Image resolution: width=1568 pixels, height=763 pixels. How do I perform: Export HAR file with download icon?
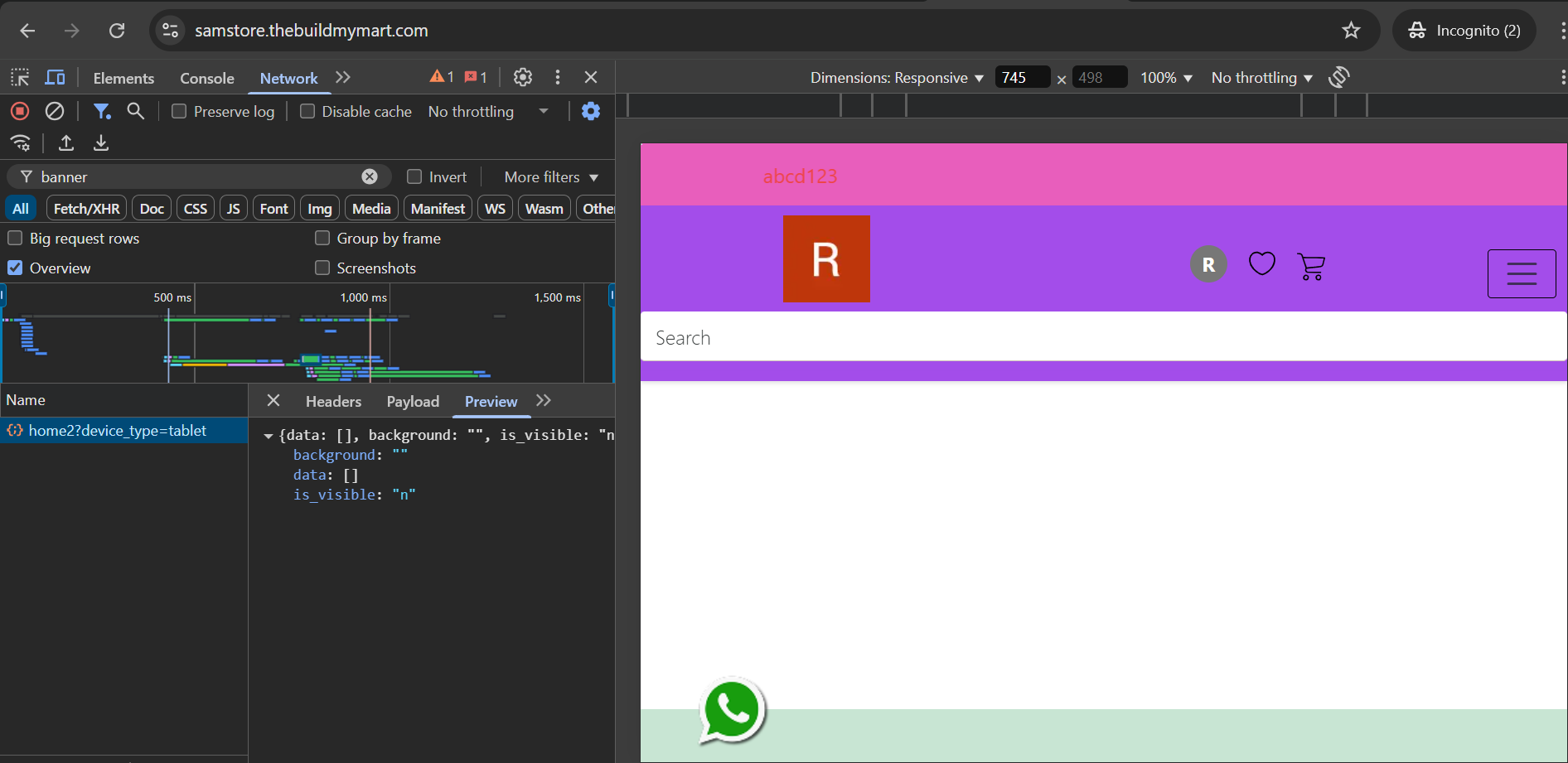(x=101, y=143)
